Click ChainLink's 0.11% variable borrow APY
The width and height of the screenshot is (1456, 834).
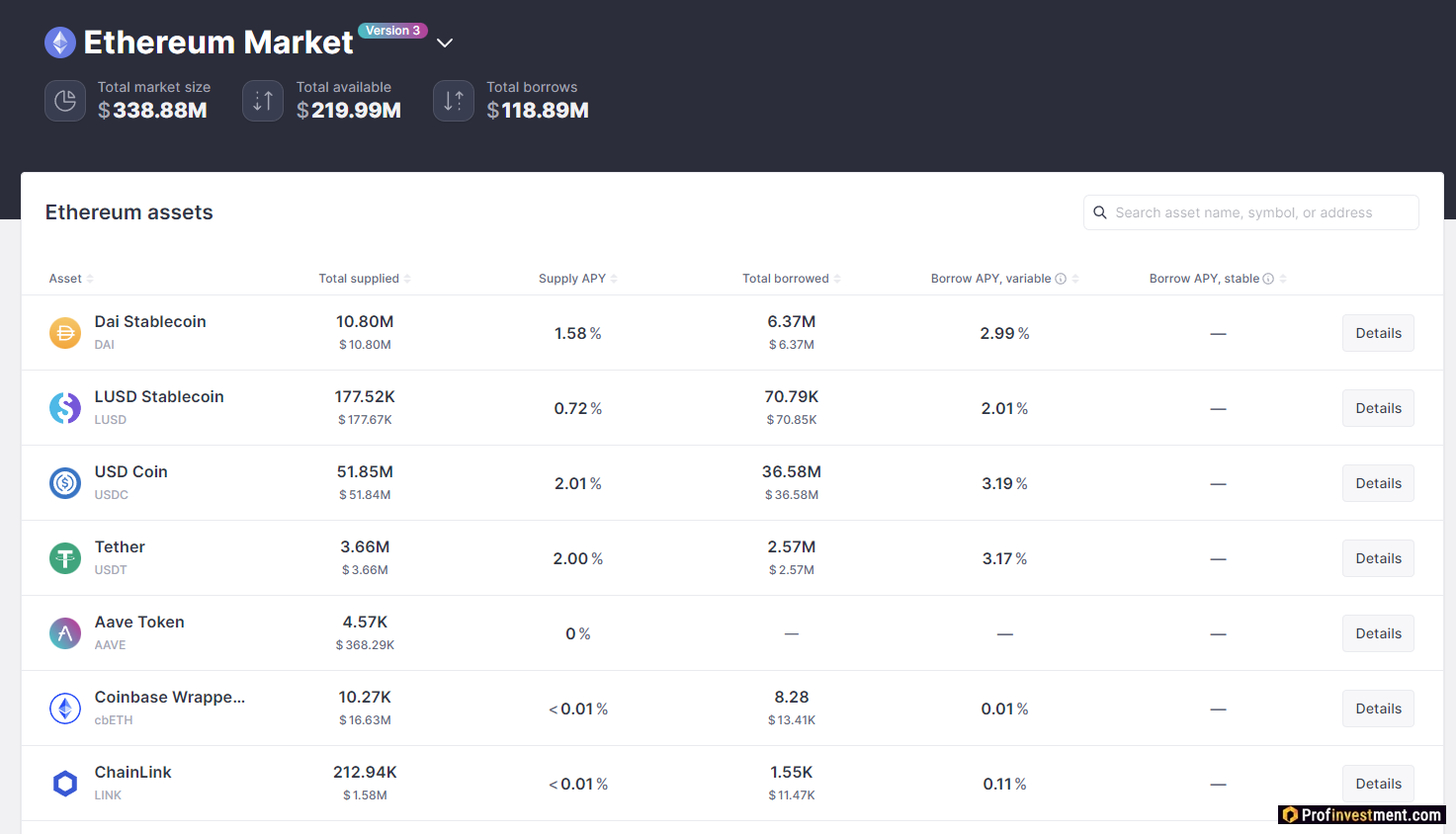click(x=1005, y=784)
